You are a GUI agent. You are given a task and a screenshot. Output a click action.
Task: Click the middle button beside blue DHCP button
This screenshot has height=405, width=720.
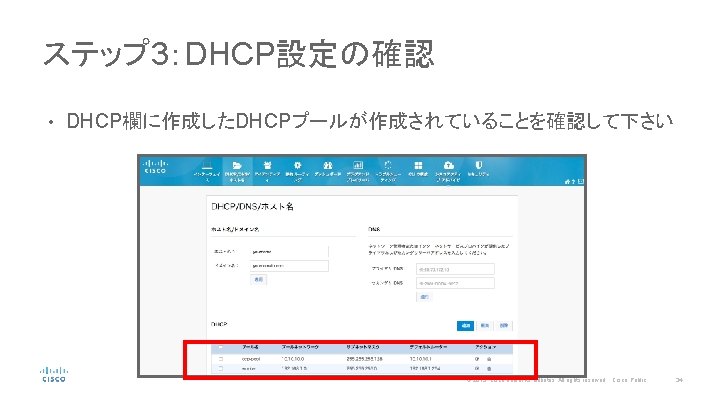coord(484,326)
